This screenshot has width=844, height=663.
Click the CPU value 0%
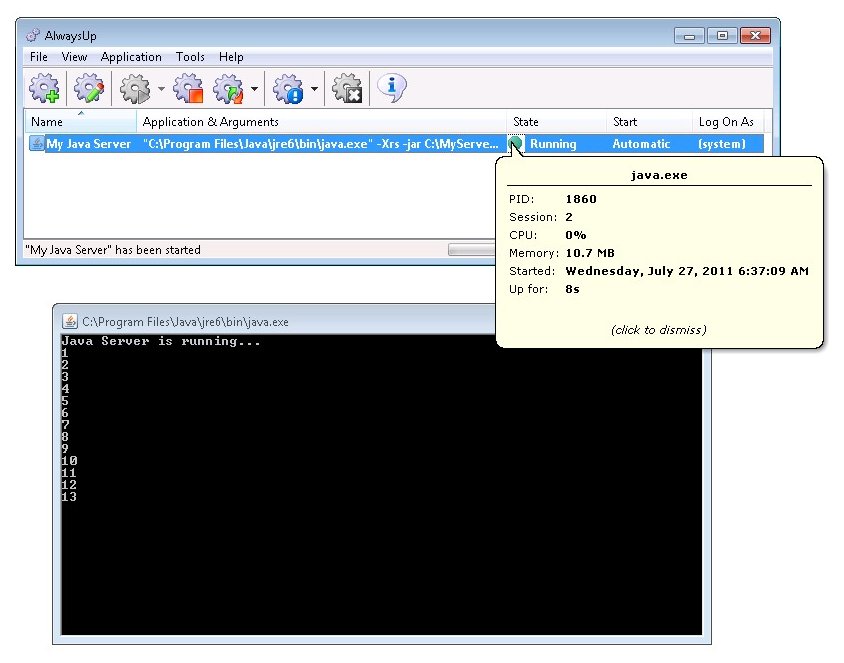tap(576, 235)
